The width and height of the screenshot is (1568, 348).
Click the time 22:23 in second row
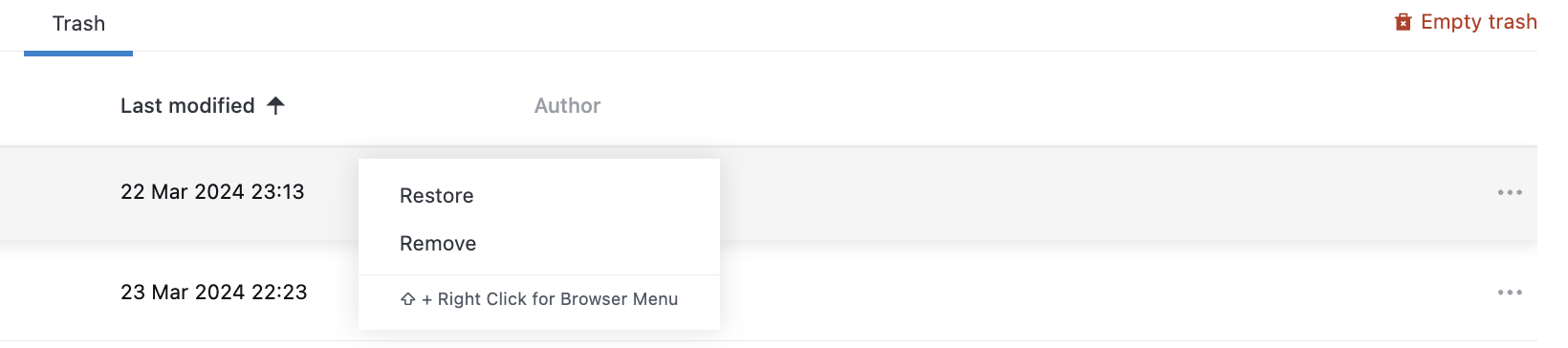pos(279,292)
